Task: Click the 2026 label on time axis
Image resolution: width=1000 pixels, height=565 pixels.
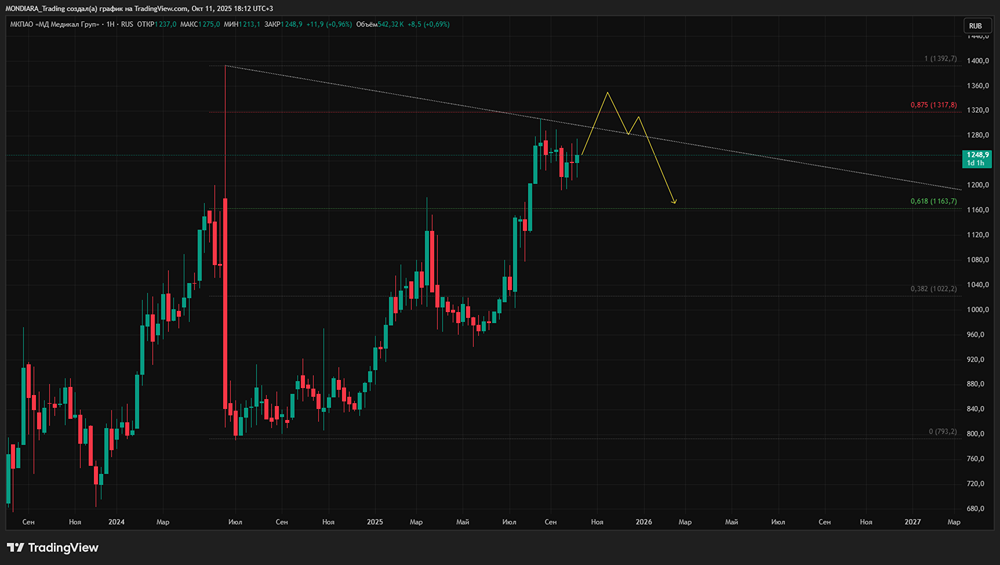Action: click(644, 522)
